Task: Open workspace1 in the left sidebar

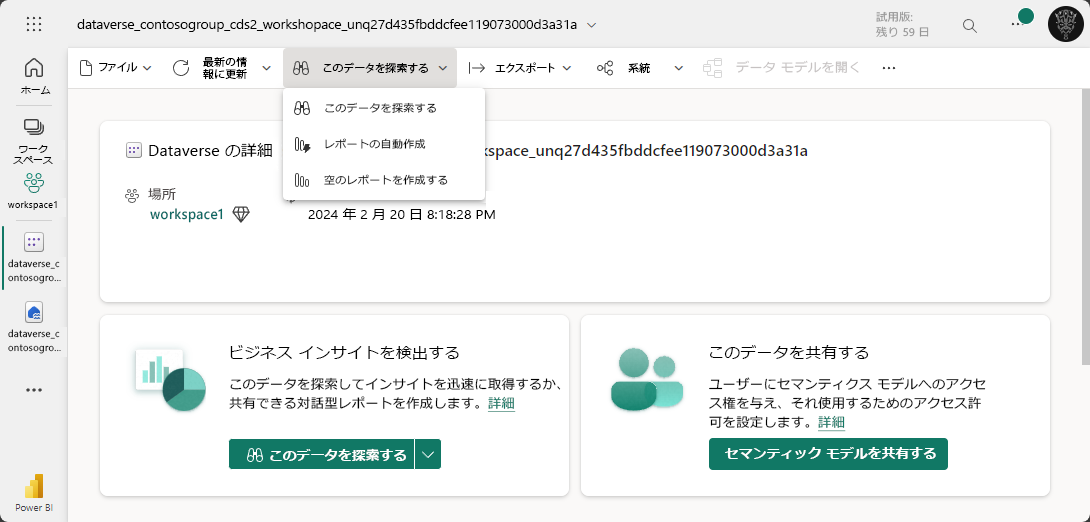Action: [x=33, y=191]
